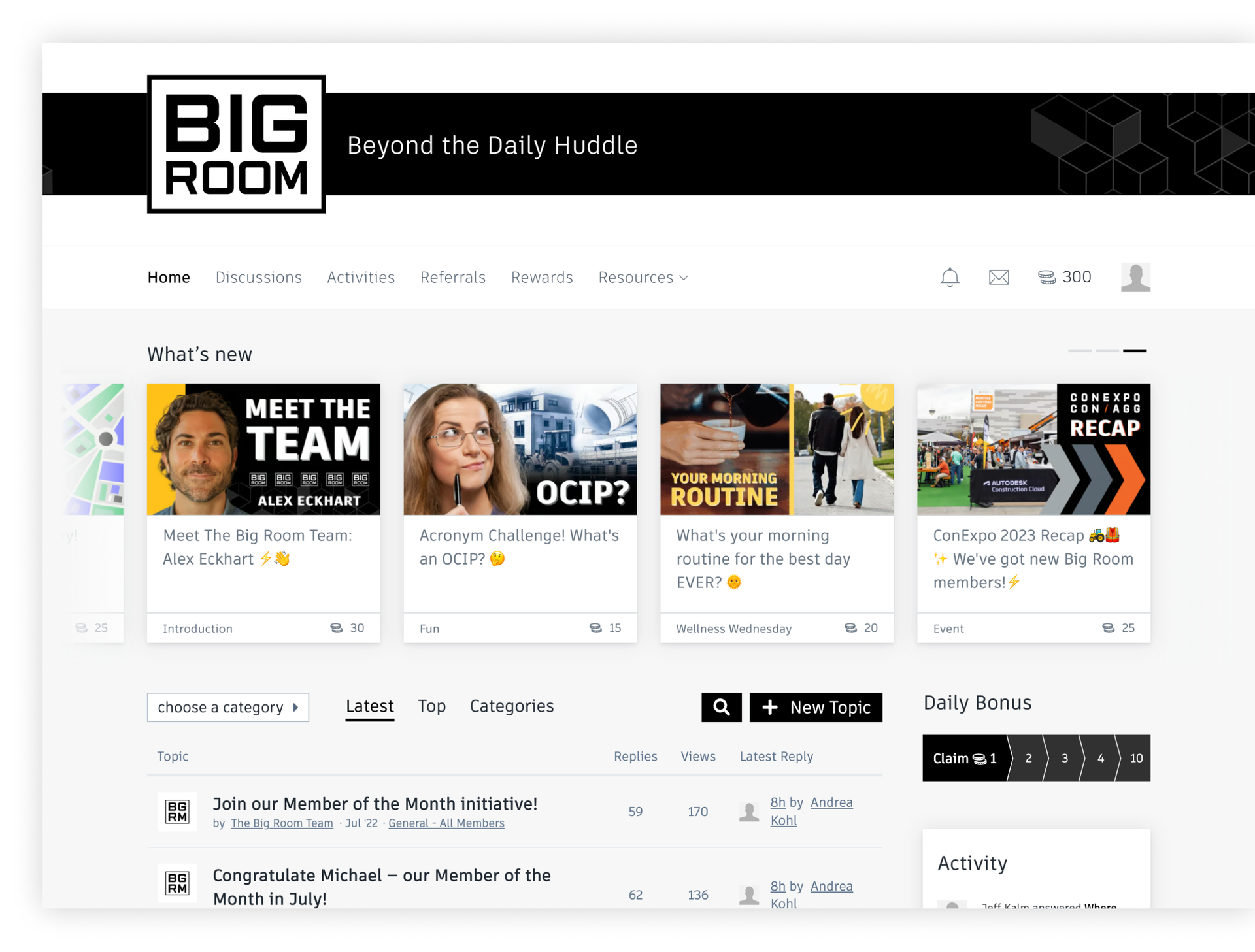Open the choose a category dropdown
The image size is (1255, 952).
[x=228, y=707]
